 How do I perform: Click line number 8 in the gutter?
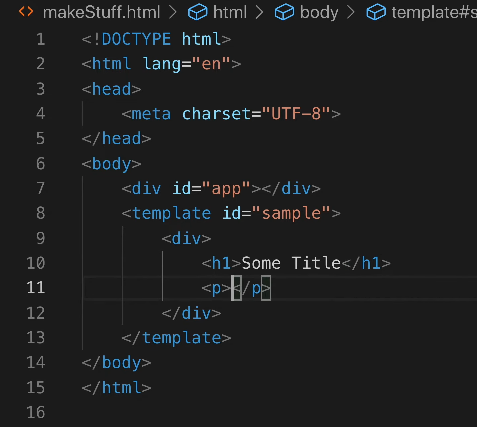(x=40, y=213)
